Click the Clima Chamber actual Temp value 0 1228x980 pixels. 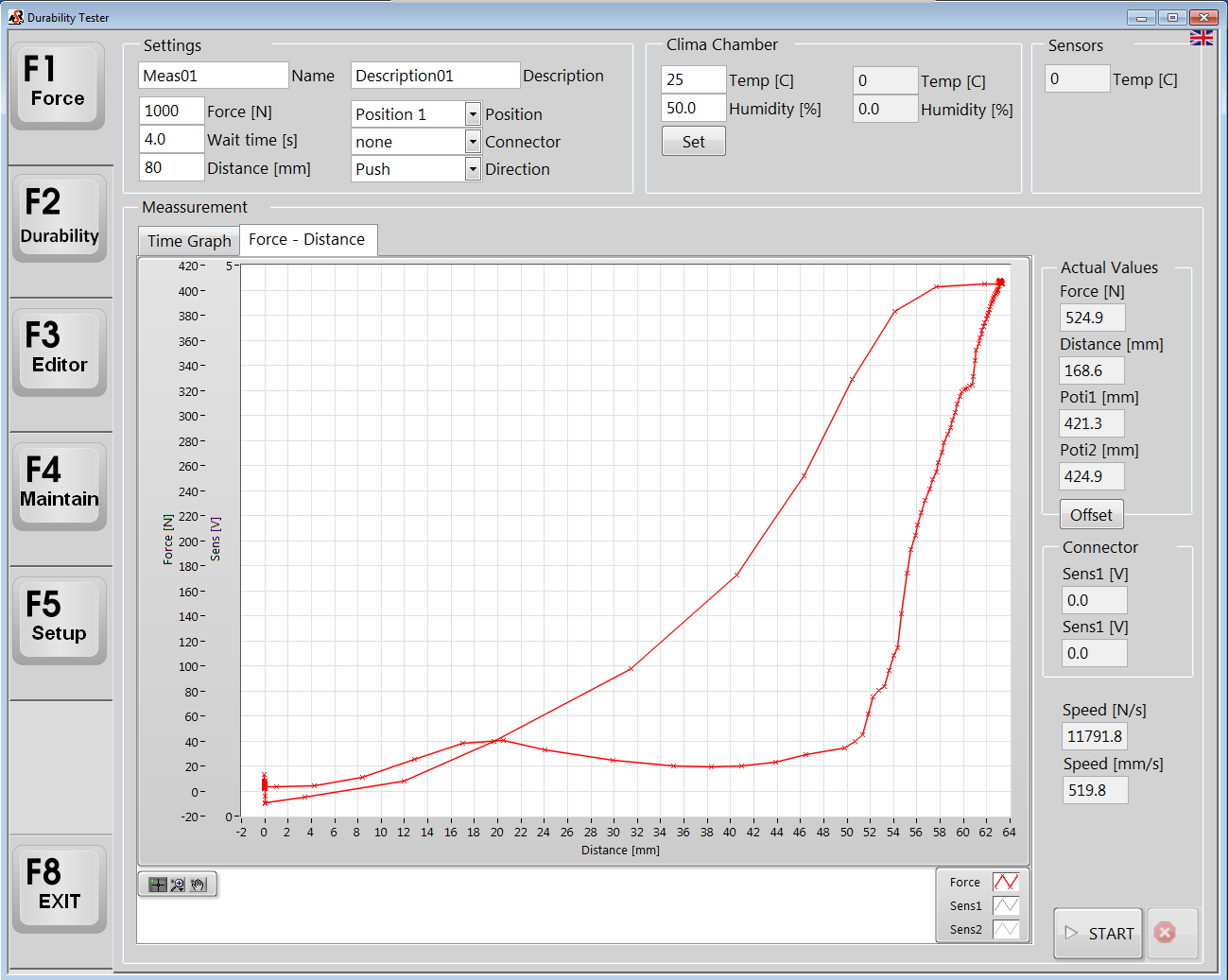pos(885,80)
